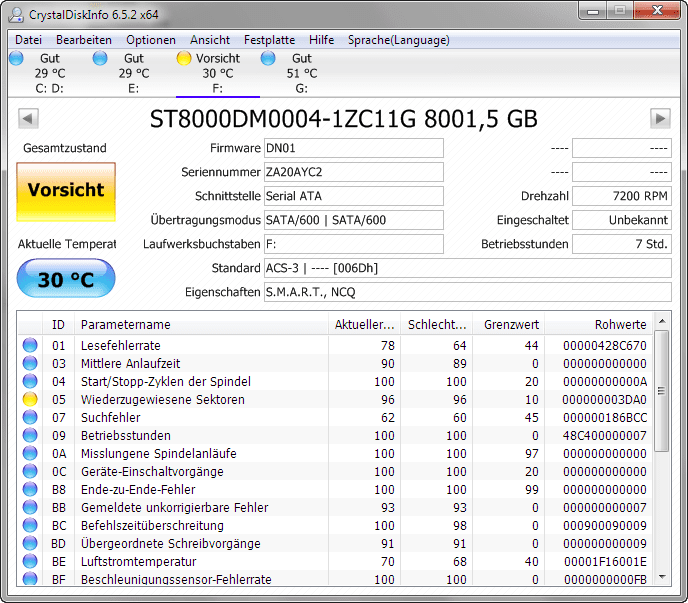This screenshot has width=688, height=603.
Task: Click the Eigenschaften field S.M.A.R.T., NCQ
Action: click(x=468, y=292)
